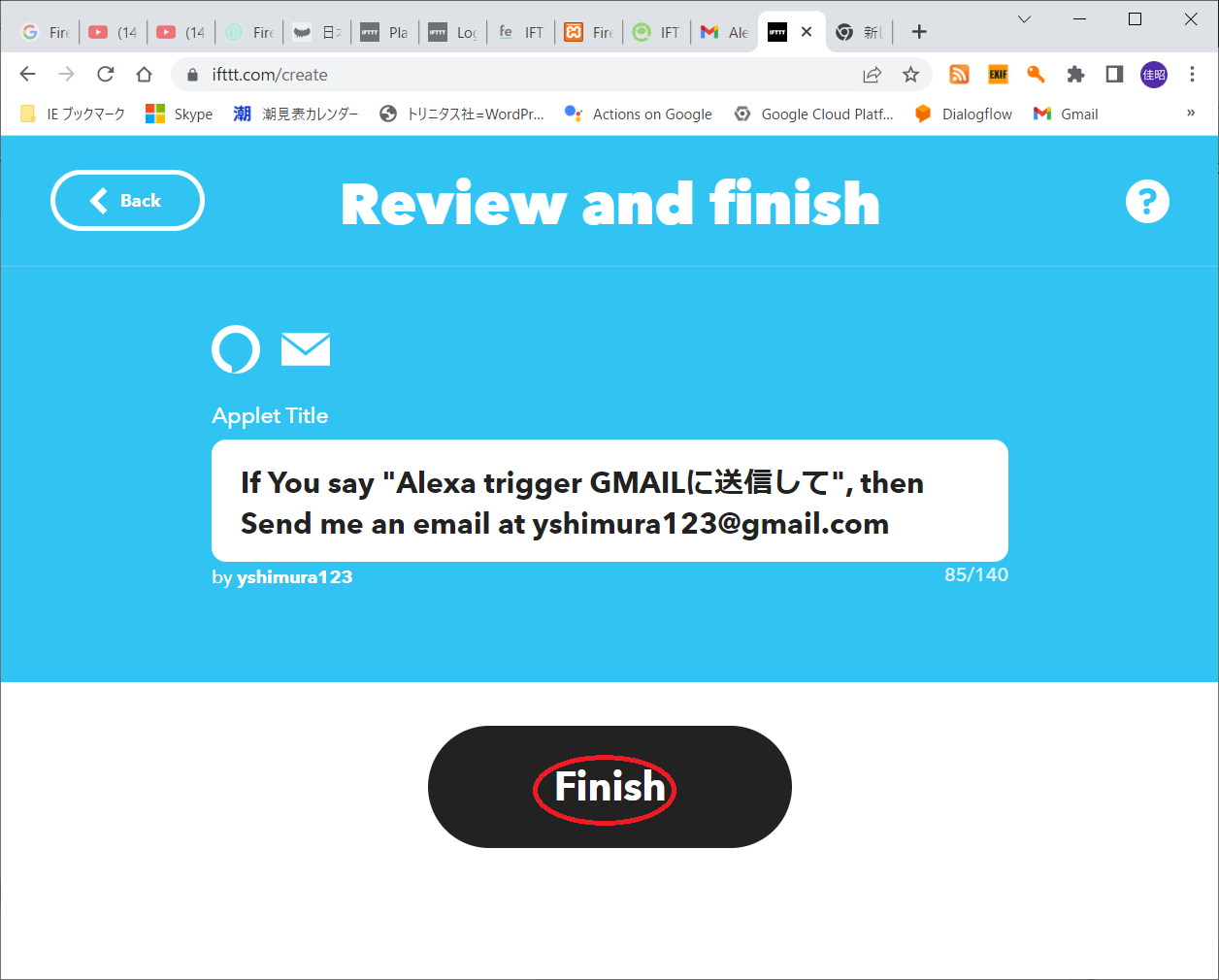Viewport: 1219px width, 980px height.
Task: Expand the hidden bookmarks overflow chevron
Action: 1191,114
